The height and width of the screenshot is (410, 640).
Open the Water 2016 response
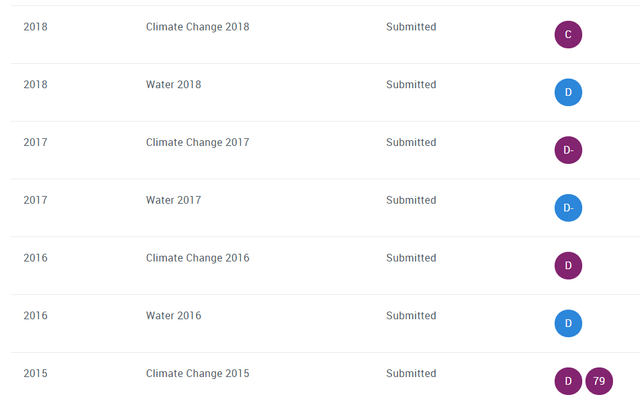click(x=173, y=316)
